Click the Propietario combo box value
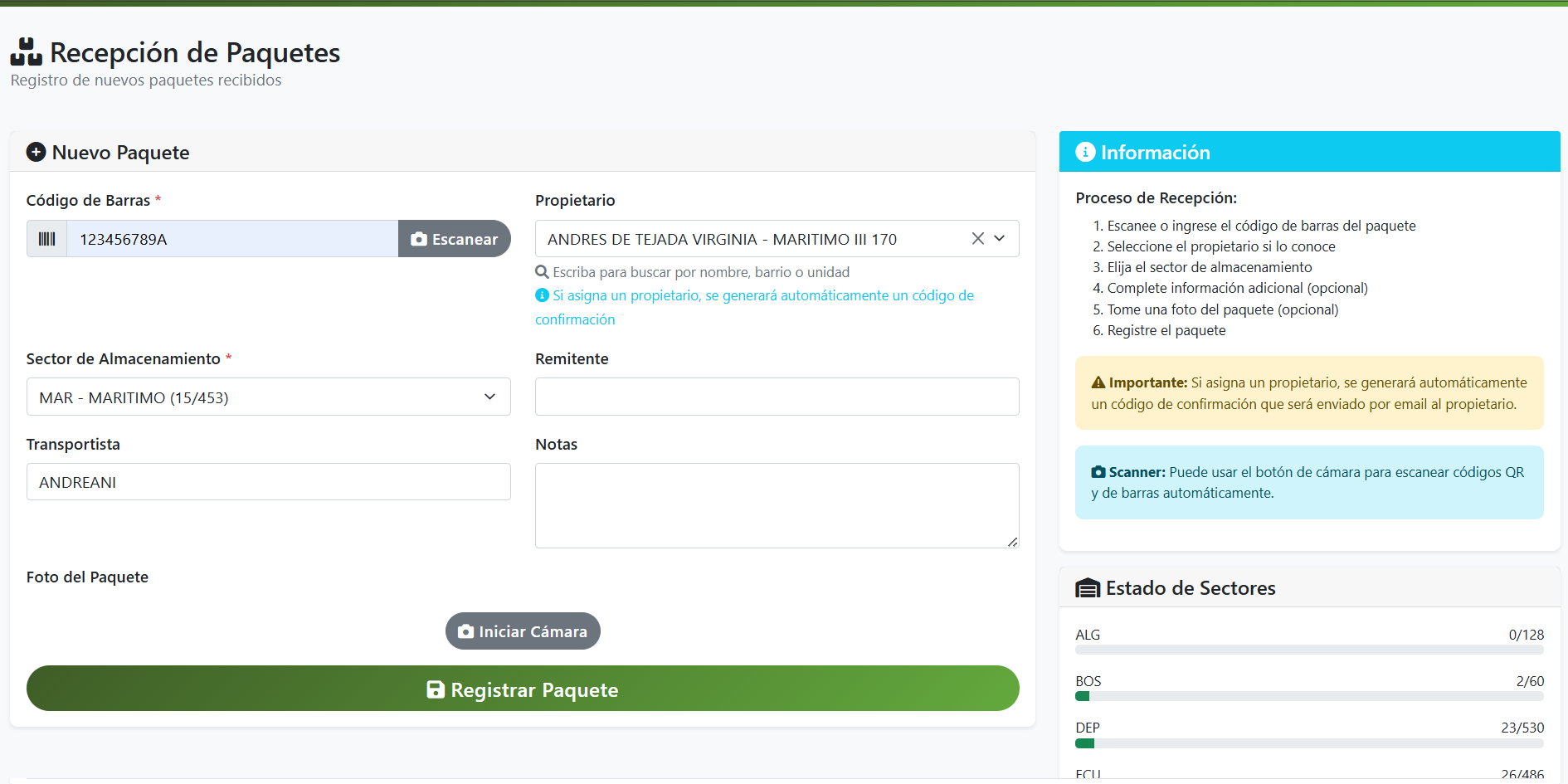Screen dimensions: 1568x784 point(722,239)
